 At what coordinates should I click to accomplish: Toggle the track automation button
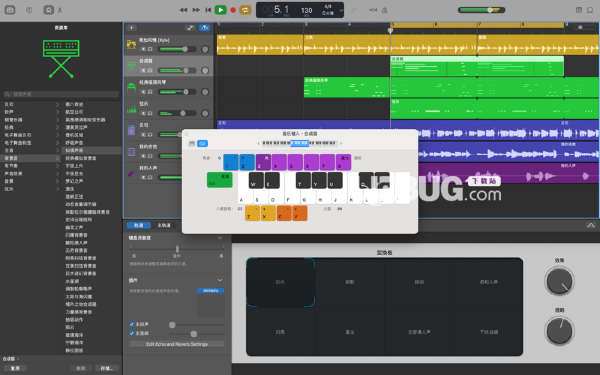[x=190, y=28]
